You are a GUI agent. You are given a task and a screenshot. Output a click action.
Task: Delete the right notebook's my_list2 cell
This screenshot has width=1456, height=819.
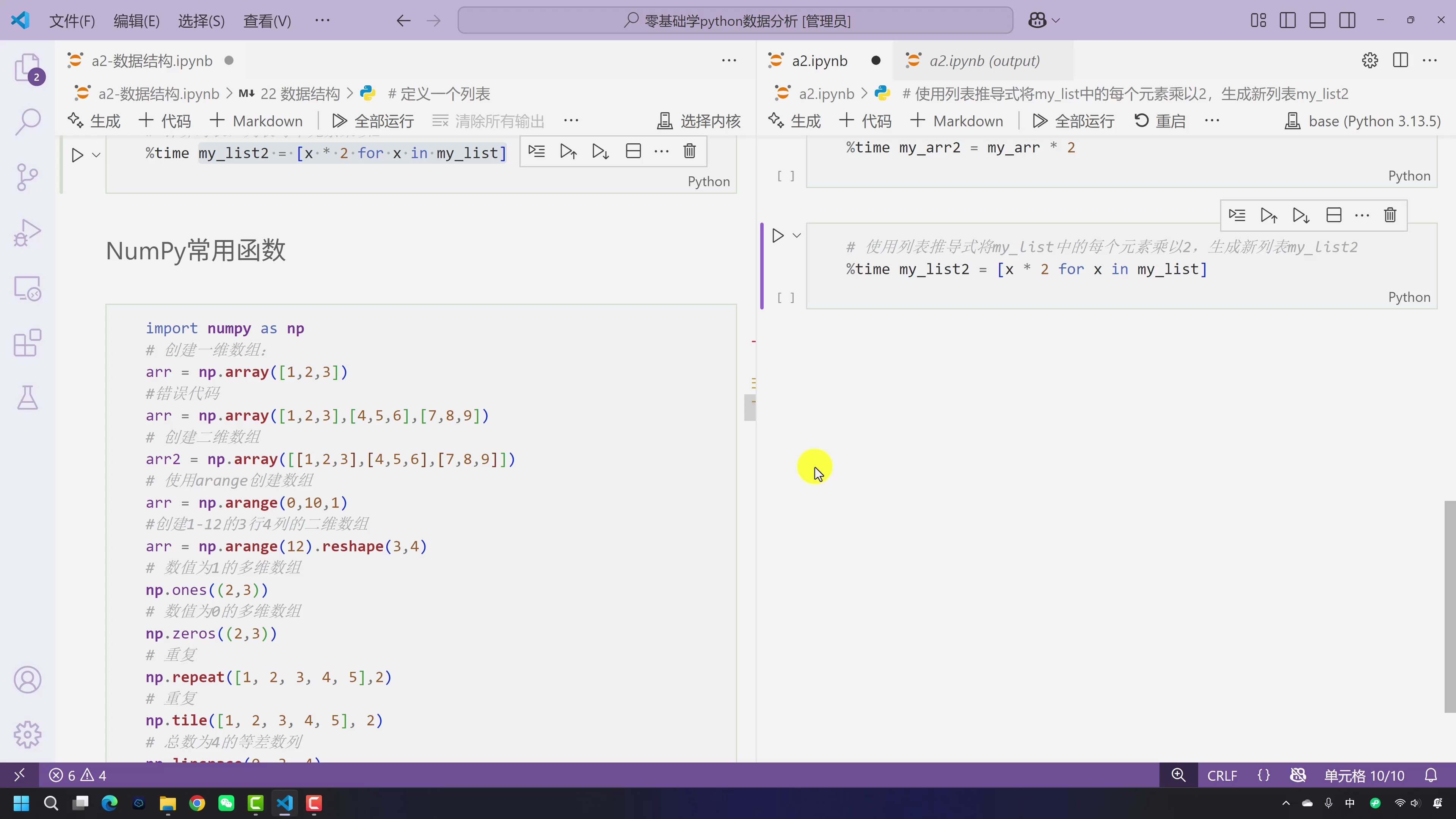point(1390,215)
